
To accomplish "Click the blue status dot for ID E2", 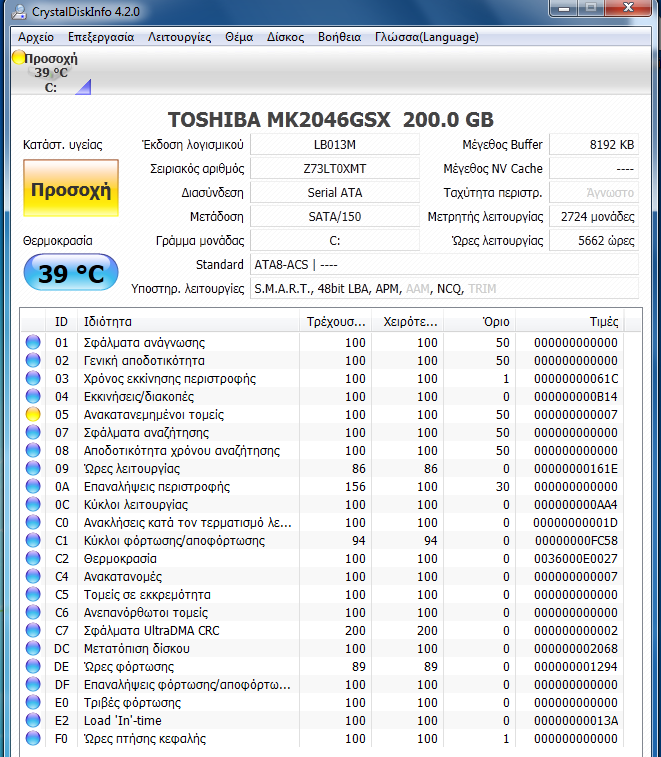I will (x=33, y=720).
